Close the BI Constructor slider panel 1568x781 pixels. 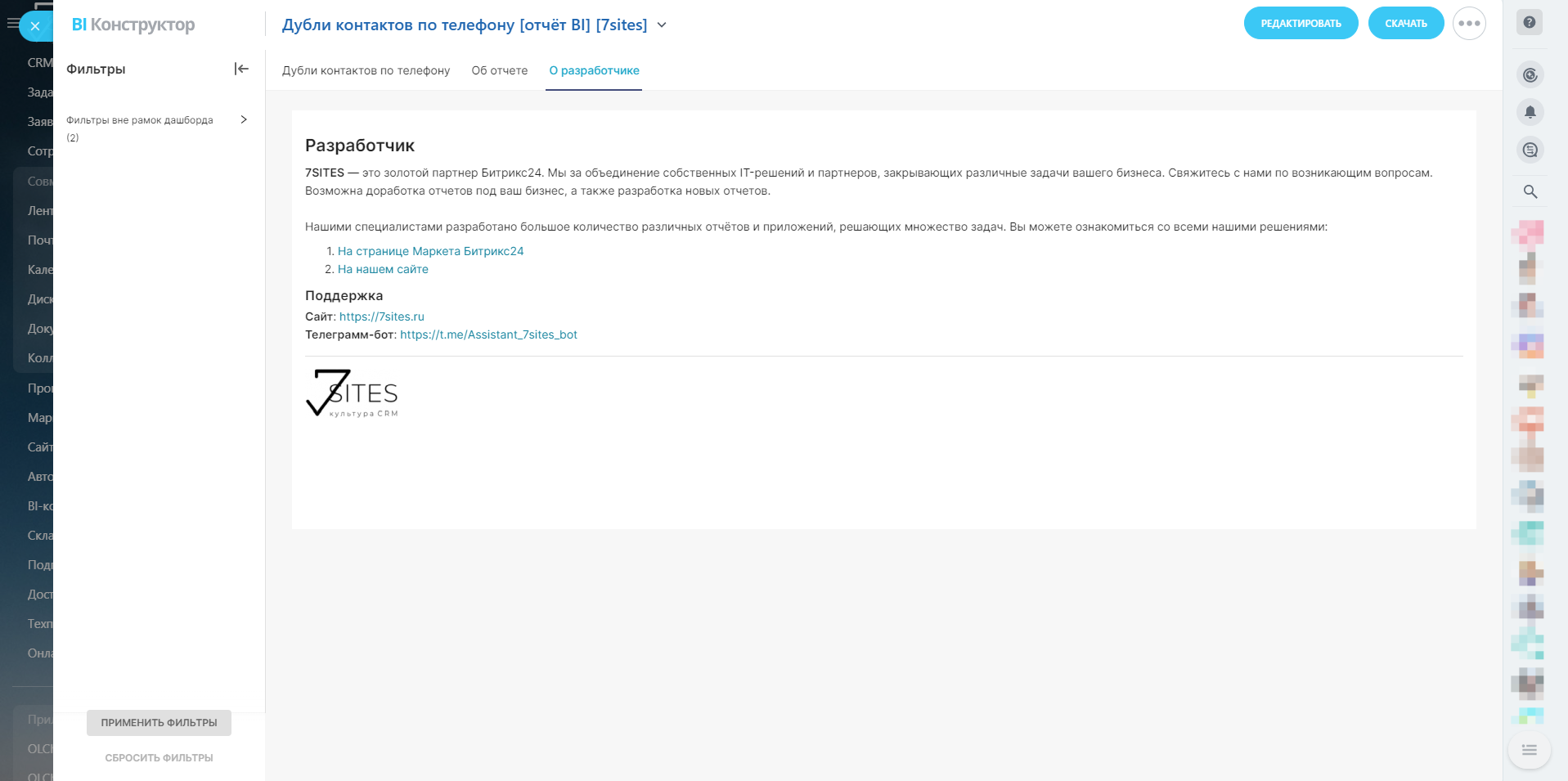34,26
